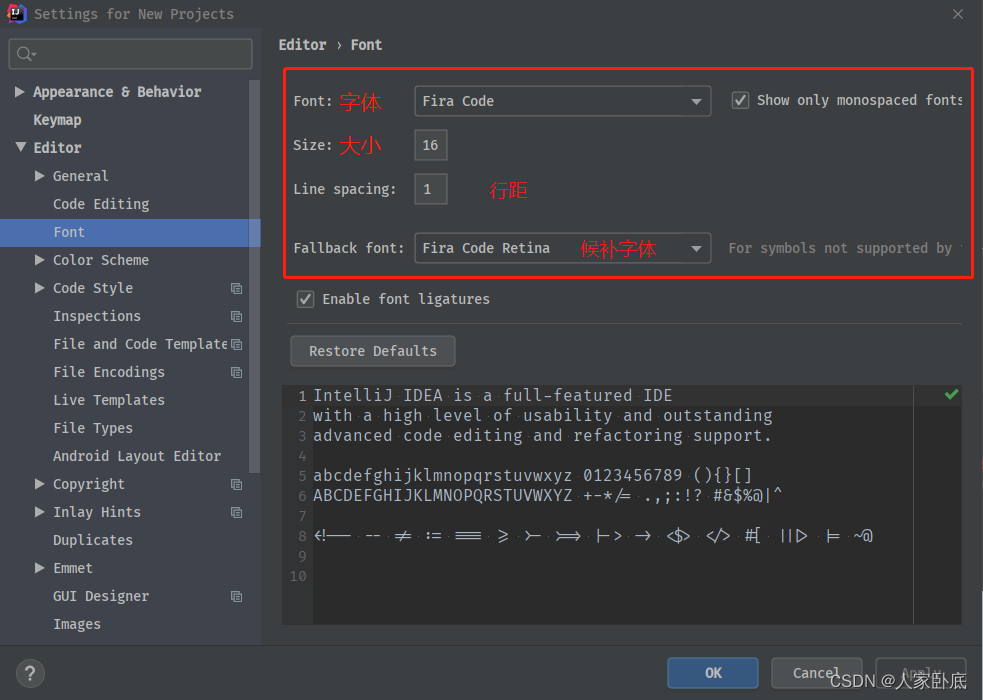Click the project-level icon beside Inlay Hints
This screenshot has height=700, width=983.
coord(236,513)
